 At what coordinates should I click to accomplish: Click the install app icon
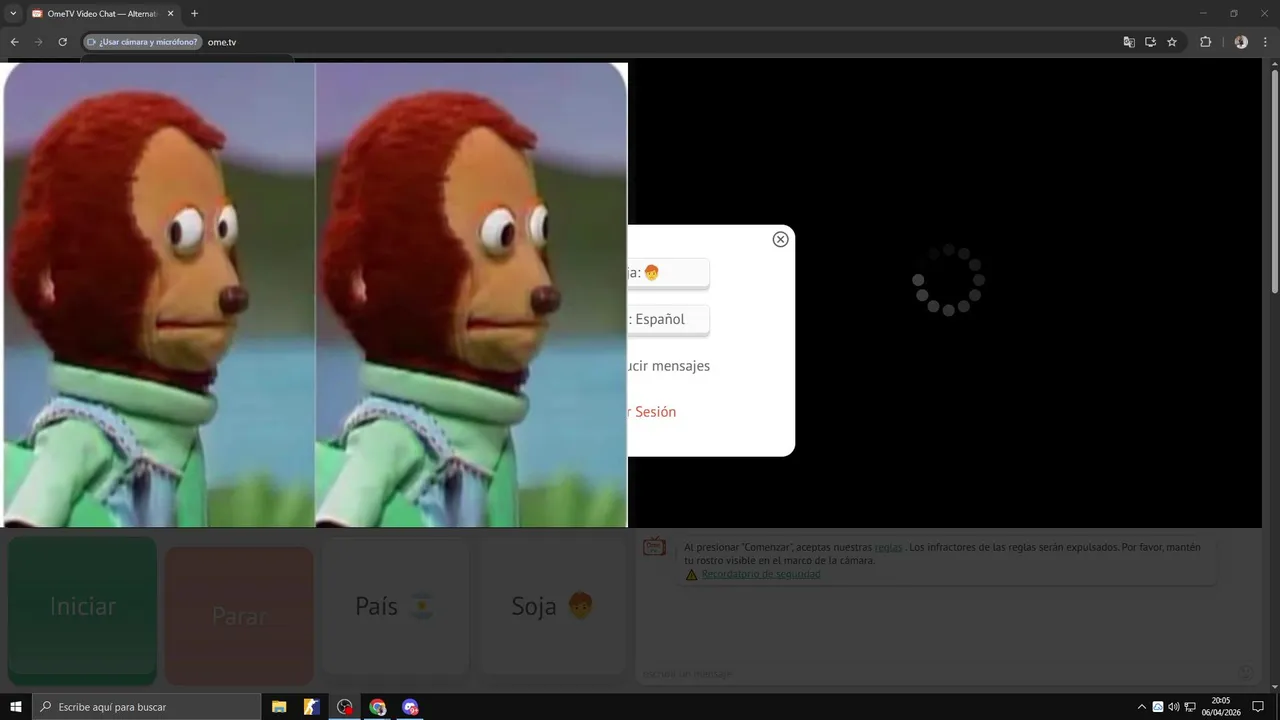(x=1150, y=42)
